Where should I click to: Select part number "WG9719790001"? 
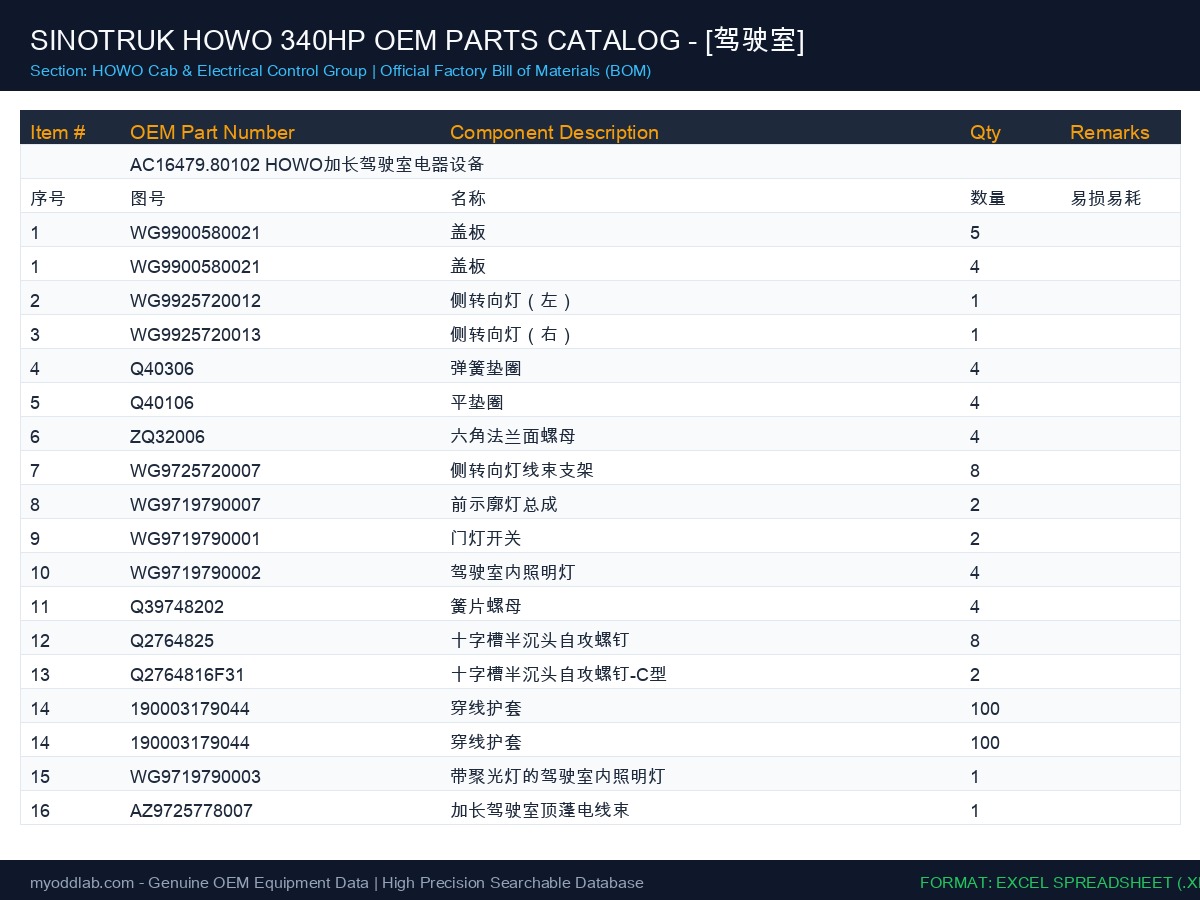tap(195, 538)
